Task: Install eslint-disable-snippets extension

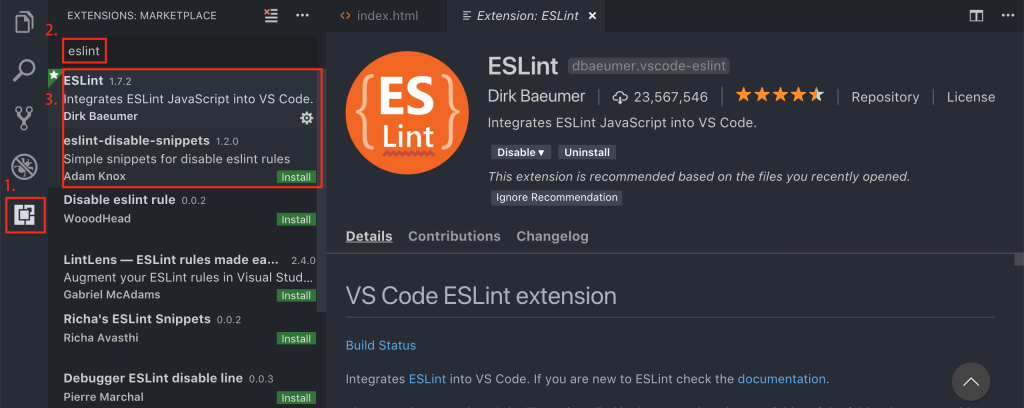Action: click(296, 177)
